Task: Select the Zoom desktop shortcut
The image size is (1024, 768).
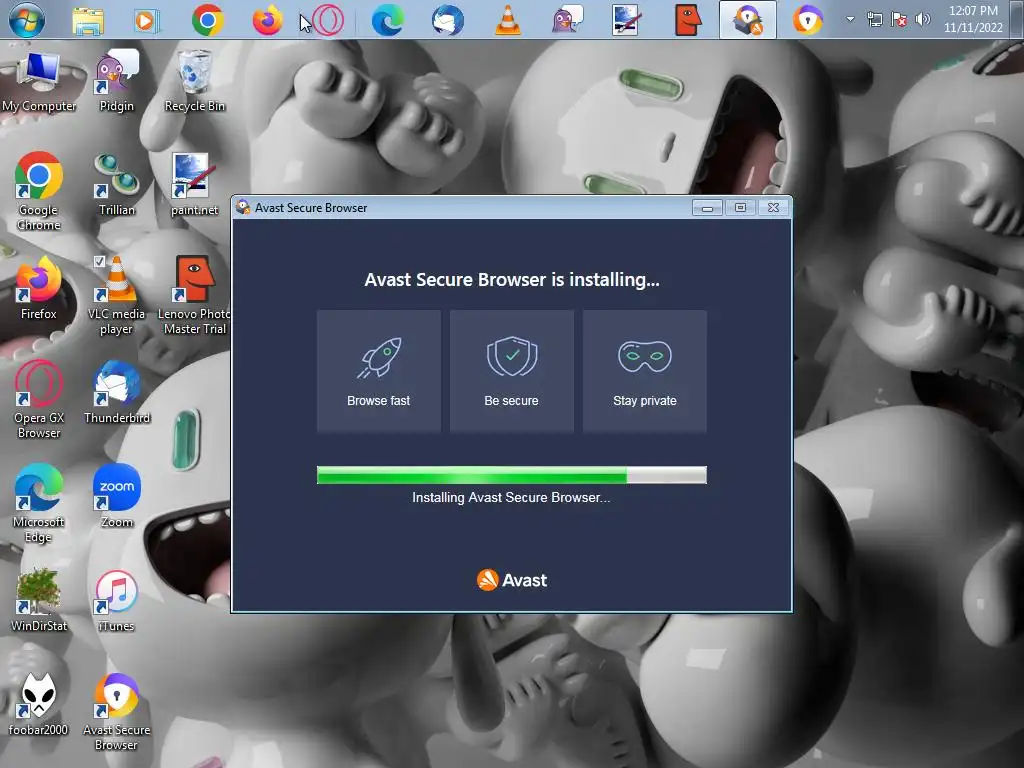Action: tap(116, 495)
